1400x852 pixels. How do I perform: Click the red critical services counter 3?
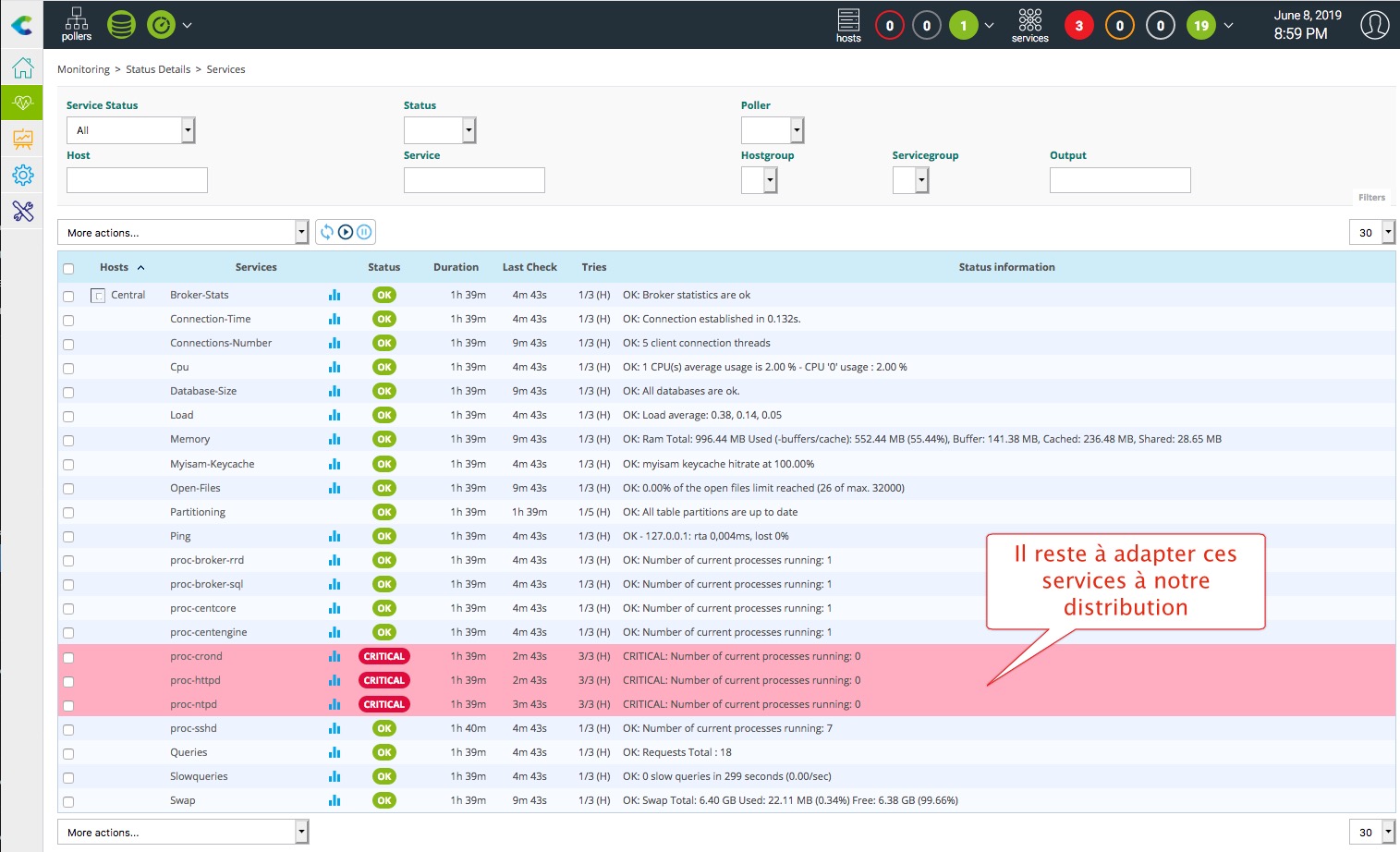click(1078, 26)
